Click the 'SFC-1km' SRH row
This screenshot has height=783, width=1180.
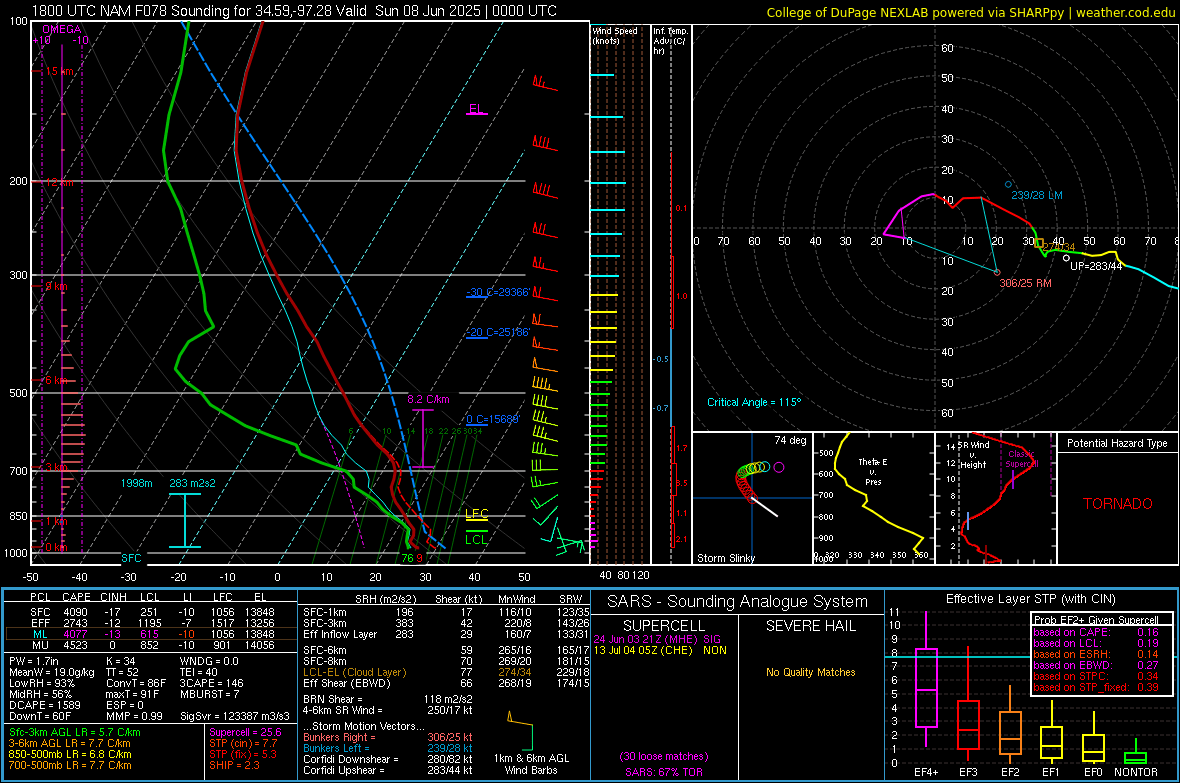click(x=446, y=612)
